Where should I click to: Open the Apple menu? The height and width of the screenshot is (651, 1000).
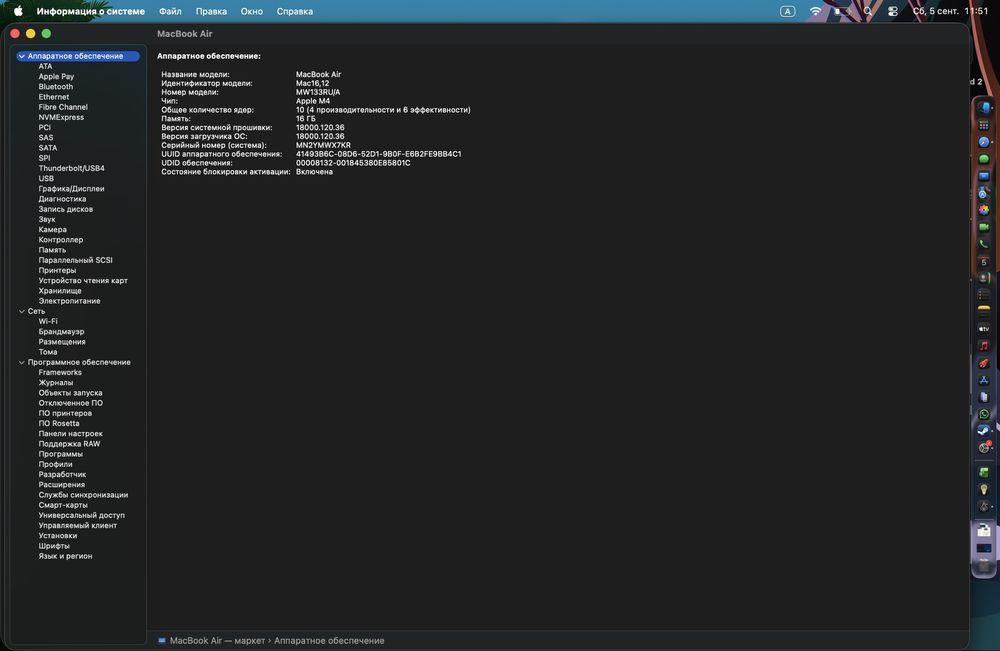pyautogui.click(x=18, y=11)
